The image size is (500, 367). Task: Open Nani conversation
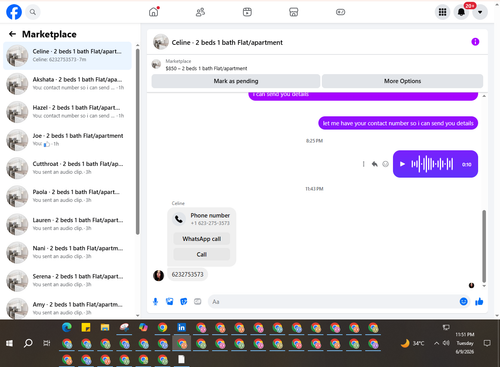click(x=67, y=252)
